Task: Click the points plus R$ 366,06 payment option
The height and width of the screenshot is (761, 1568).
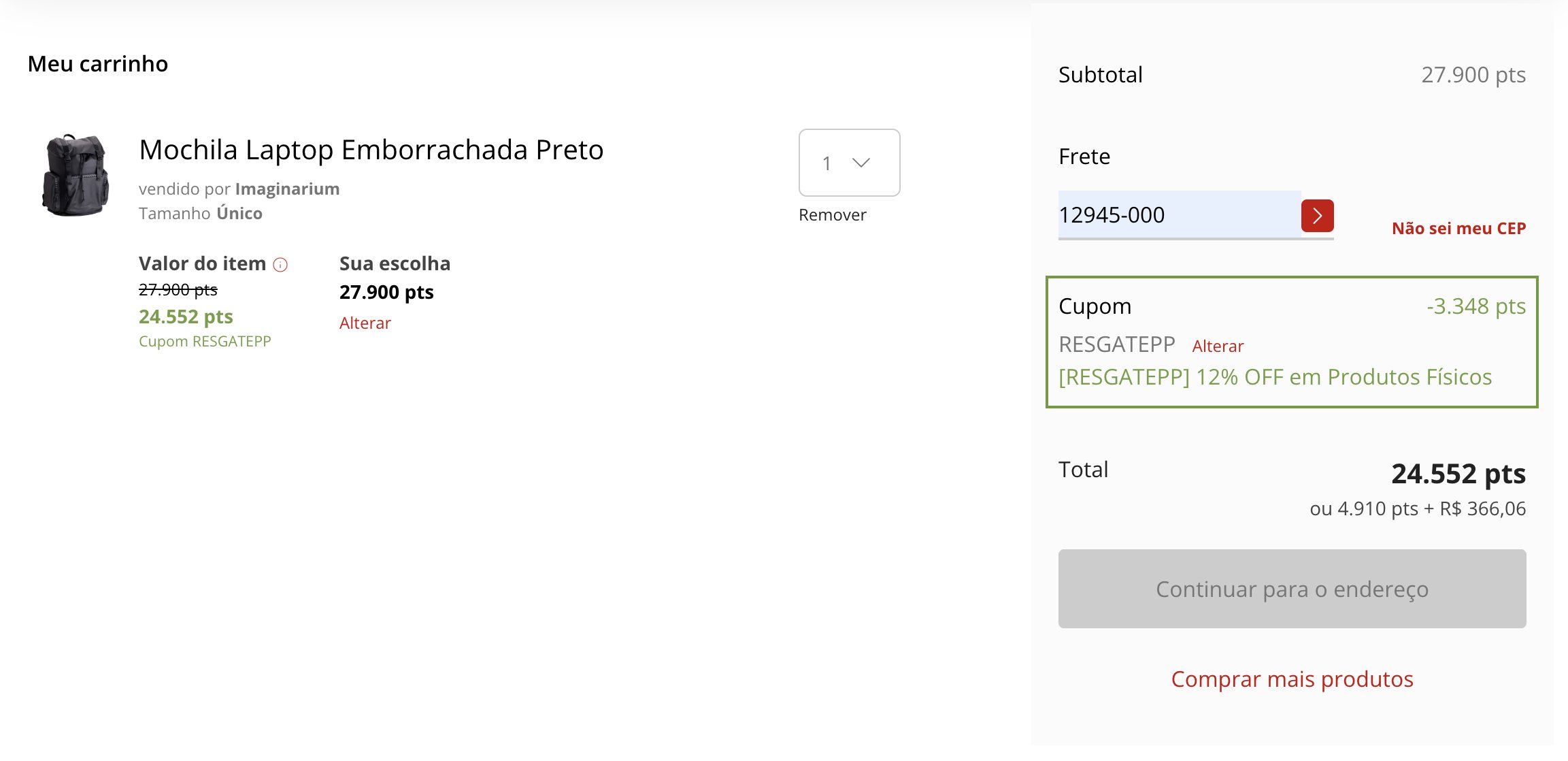Action: [1418, 509]
